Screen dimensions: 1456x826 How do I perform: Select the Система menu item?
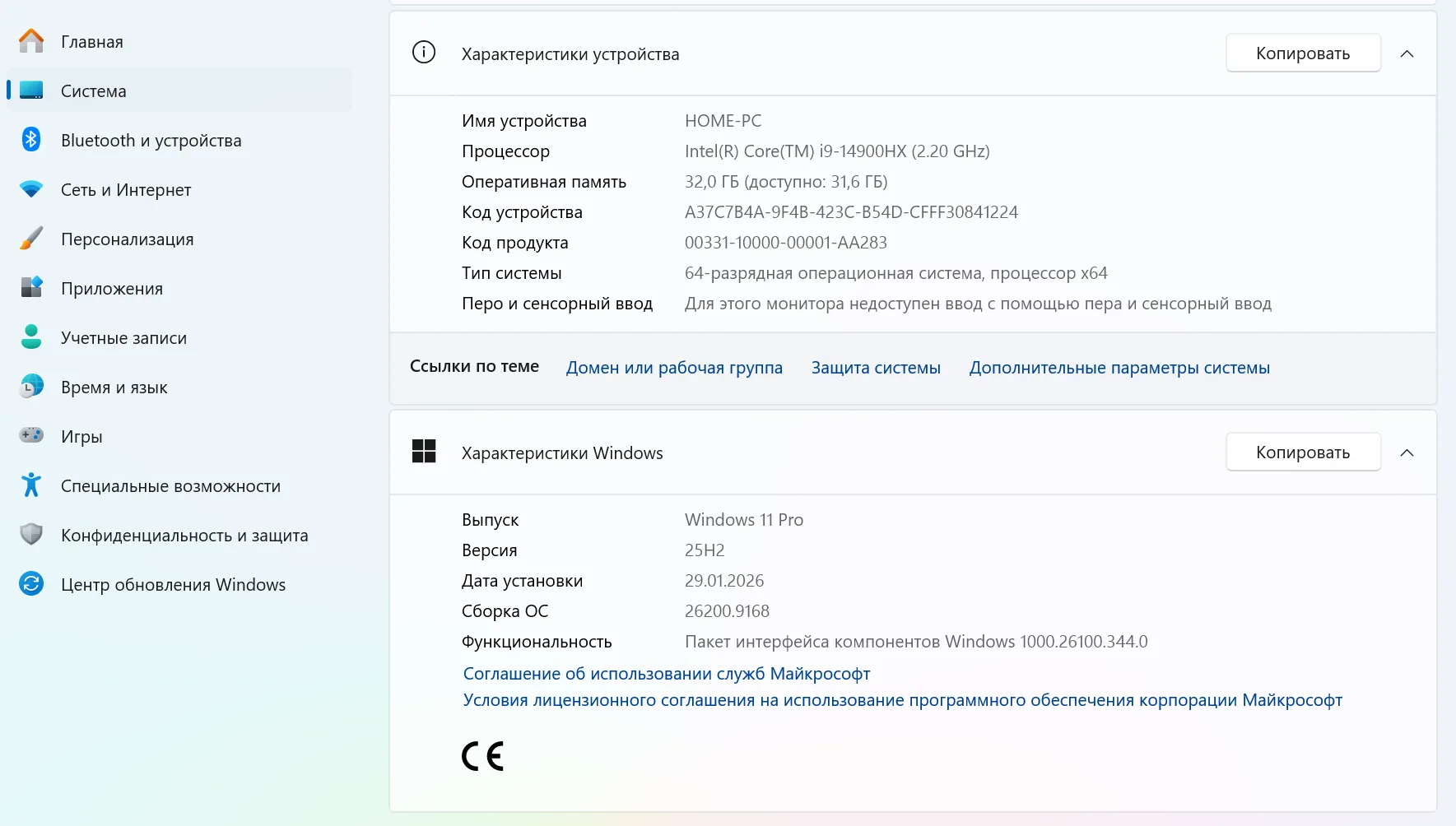pos(179,90)
